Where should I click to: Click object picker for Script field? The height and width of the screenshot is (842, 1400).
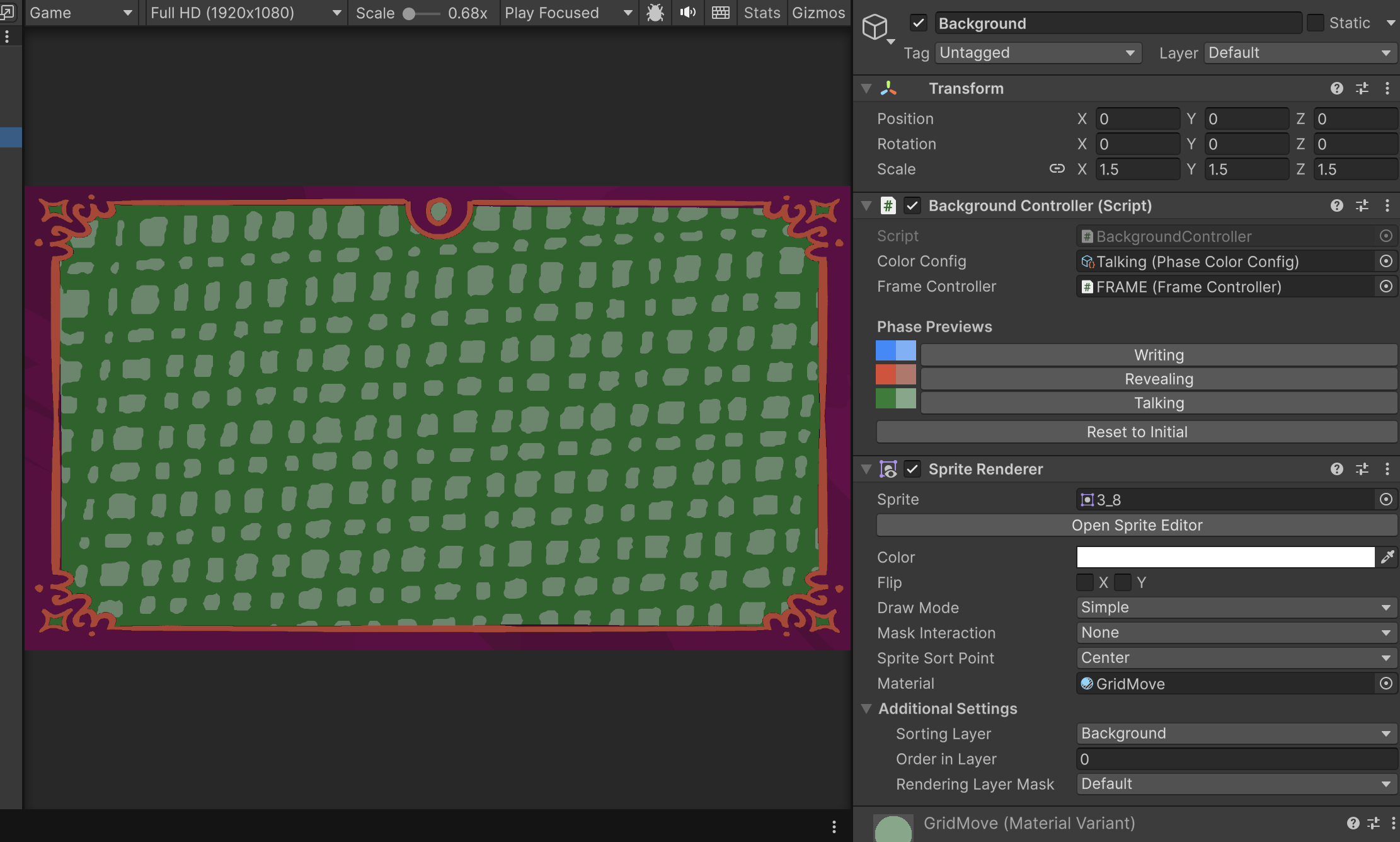click(x=1386, y=236)
